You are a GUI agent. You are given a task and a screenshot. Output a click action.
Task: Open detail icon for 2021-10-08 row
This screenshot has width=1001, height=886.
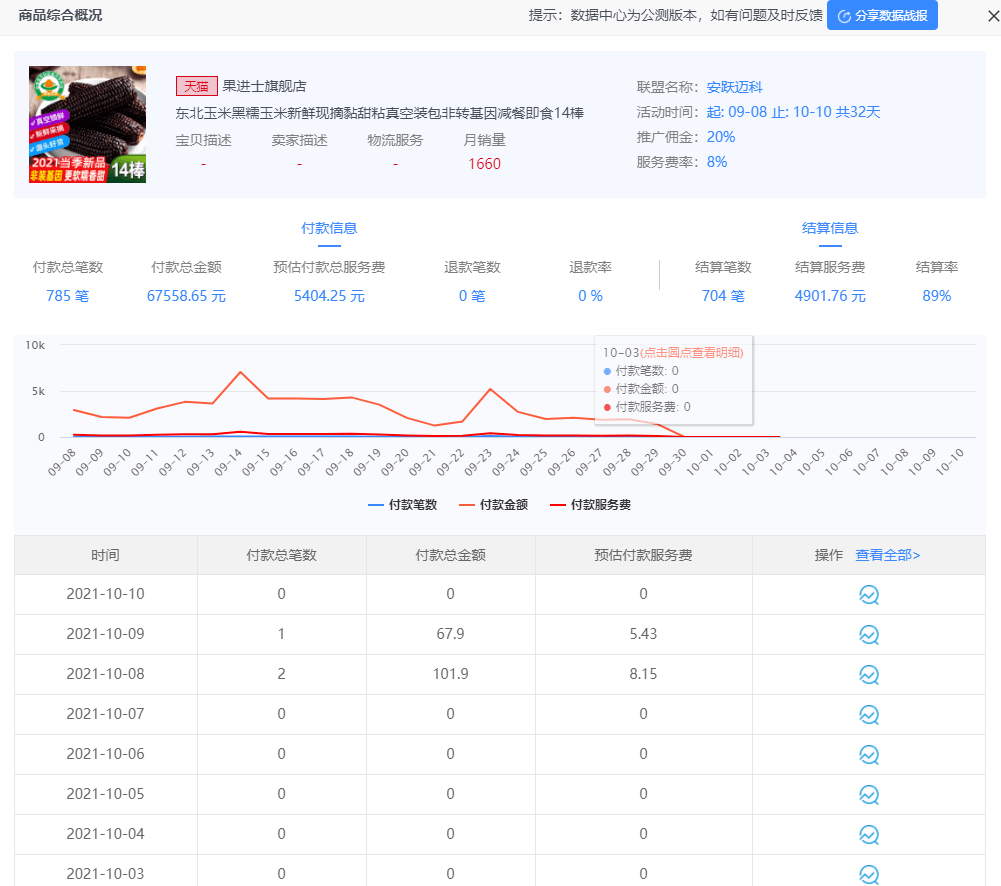pos(869,675)
